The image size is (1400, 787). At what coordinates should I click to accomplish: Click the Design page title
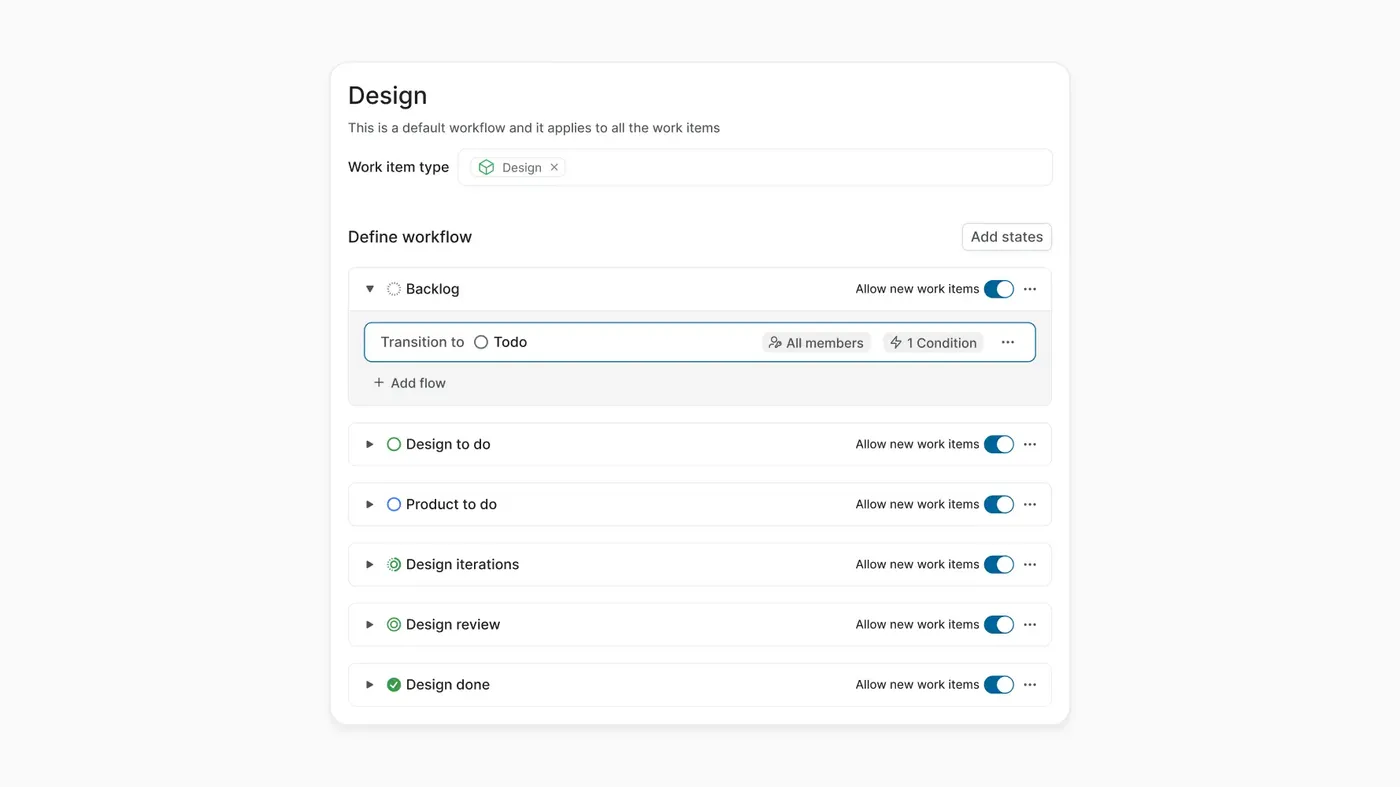pyautogui.click(x=387, y=95)
